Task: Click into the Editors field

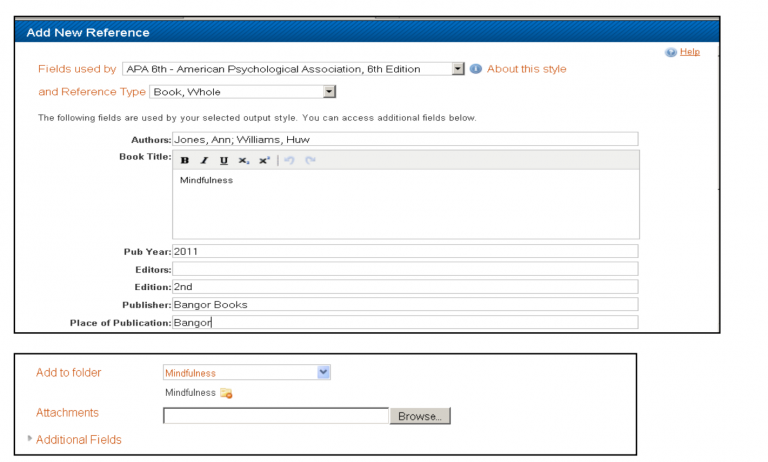Action: [405, 269]
